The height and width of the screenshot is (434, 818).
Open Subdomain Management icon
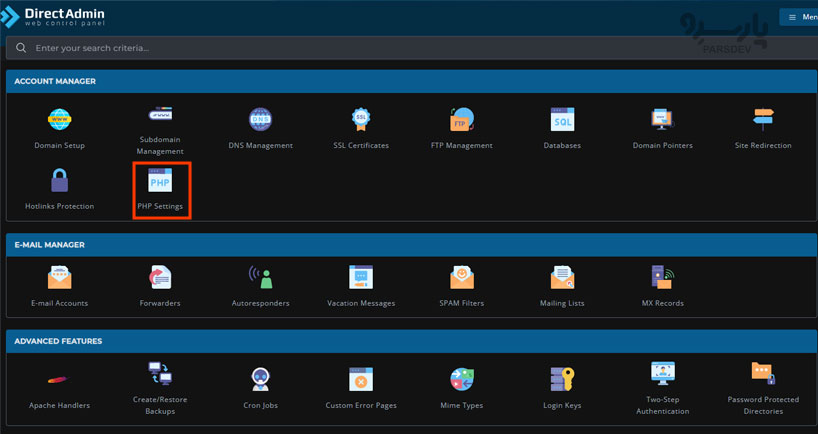tap(160, 114)
